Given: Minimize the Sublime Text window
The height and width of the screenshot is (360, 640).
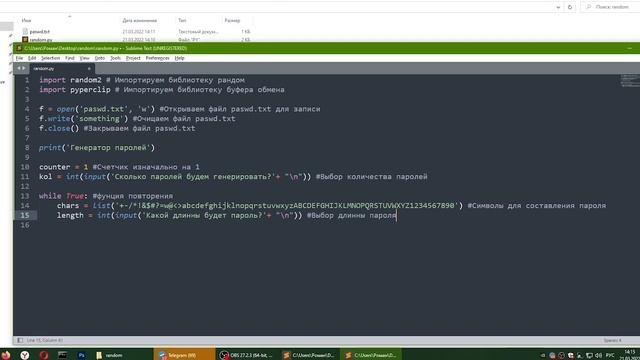Looking at the screenshot, I should coord(630,48).
